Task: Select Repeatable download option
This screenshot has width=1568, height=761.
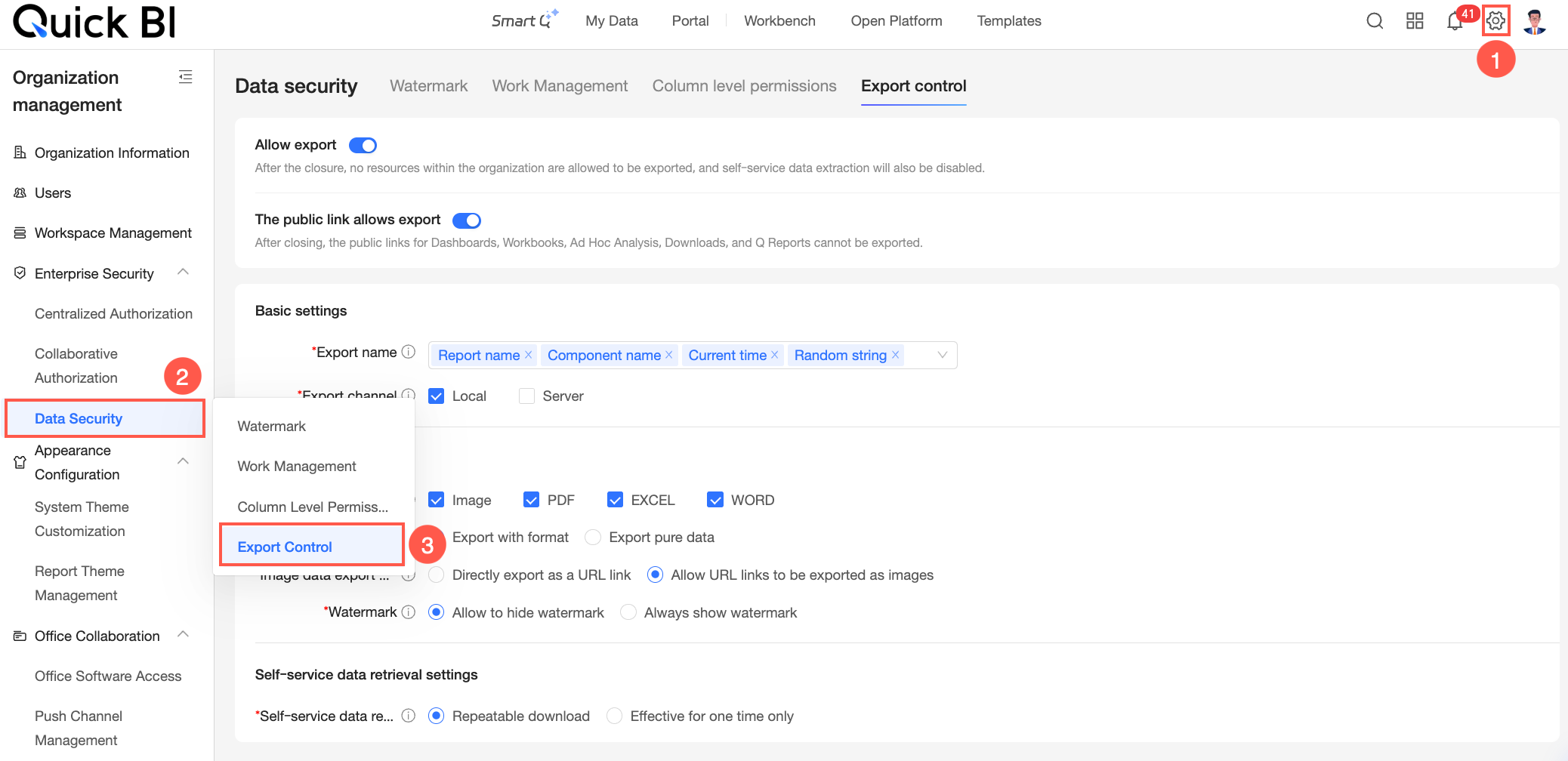Action: [x=437, y=716]
